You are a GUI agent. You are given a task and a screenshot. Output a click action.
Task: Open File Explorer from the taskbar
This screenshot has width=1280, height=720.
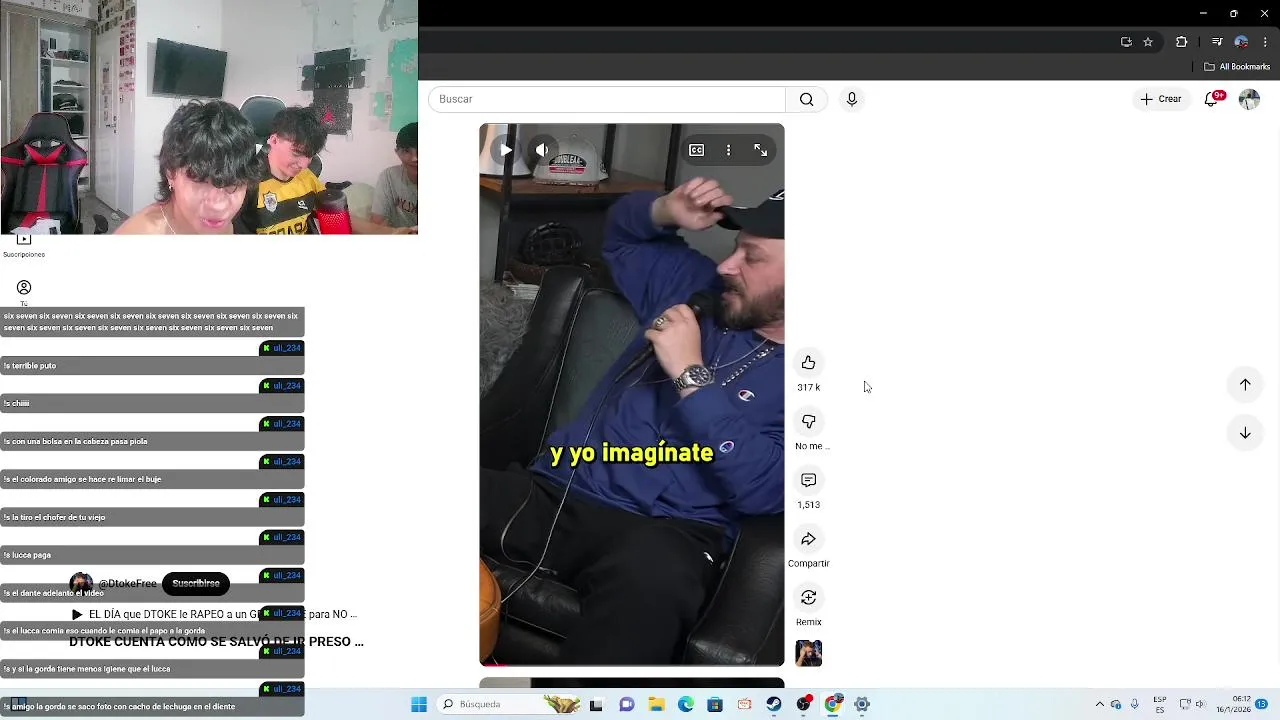[656, 704]
